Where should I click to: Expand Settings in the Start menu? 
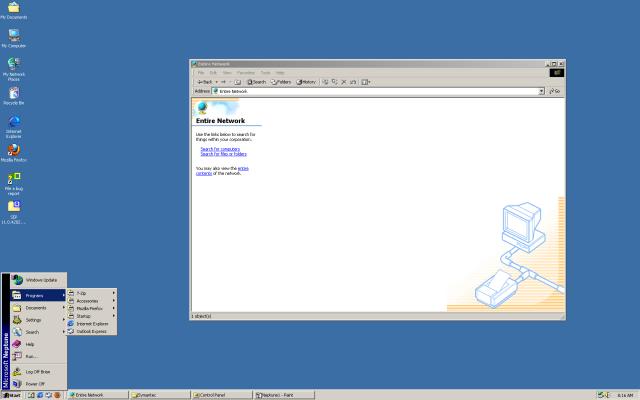coord(38,320)
